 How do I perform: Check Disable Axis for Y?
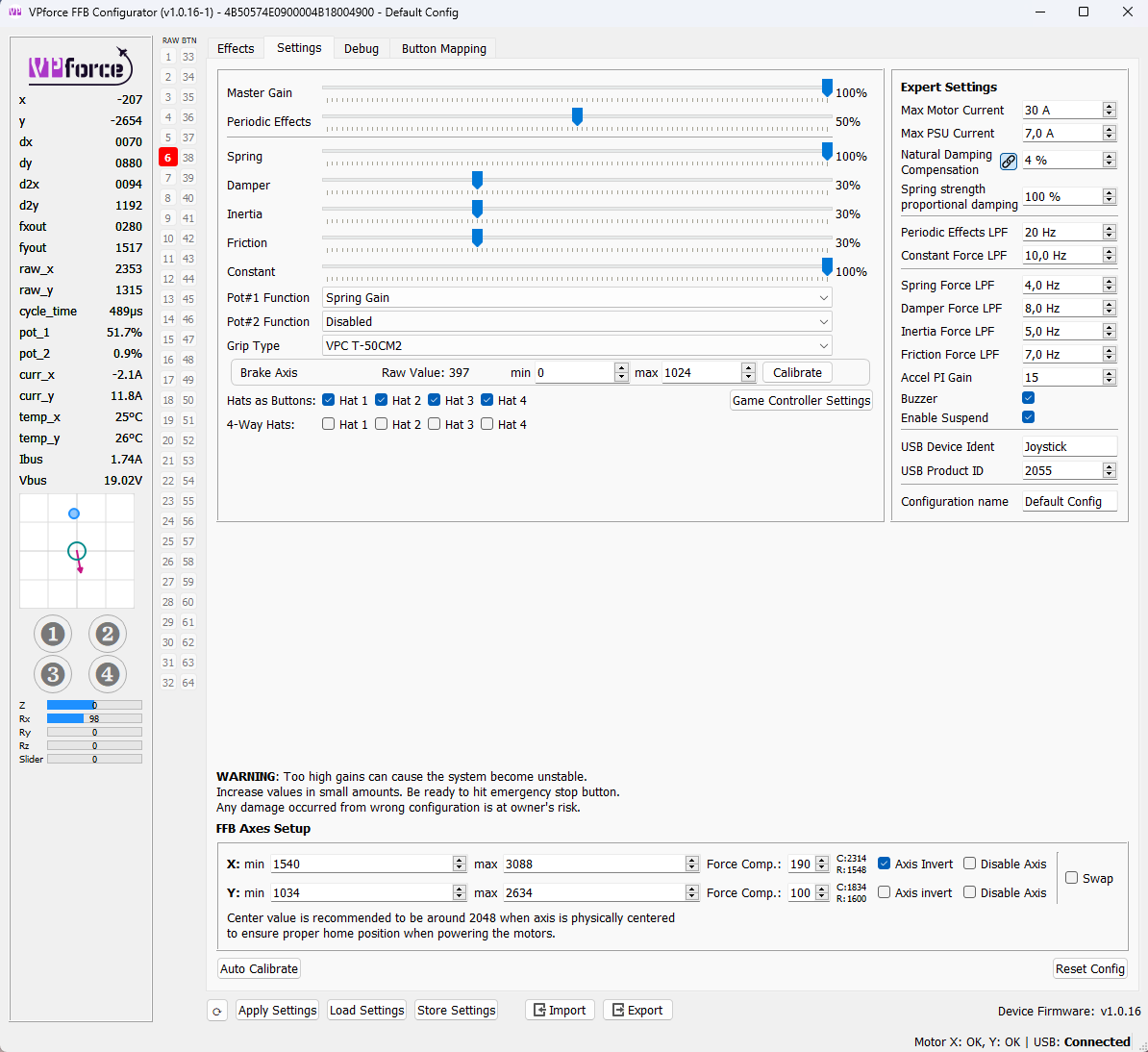[x=970, y=892]
